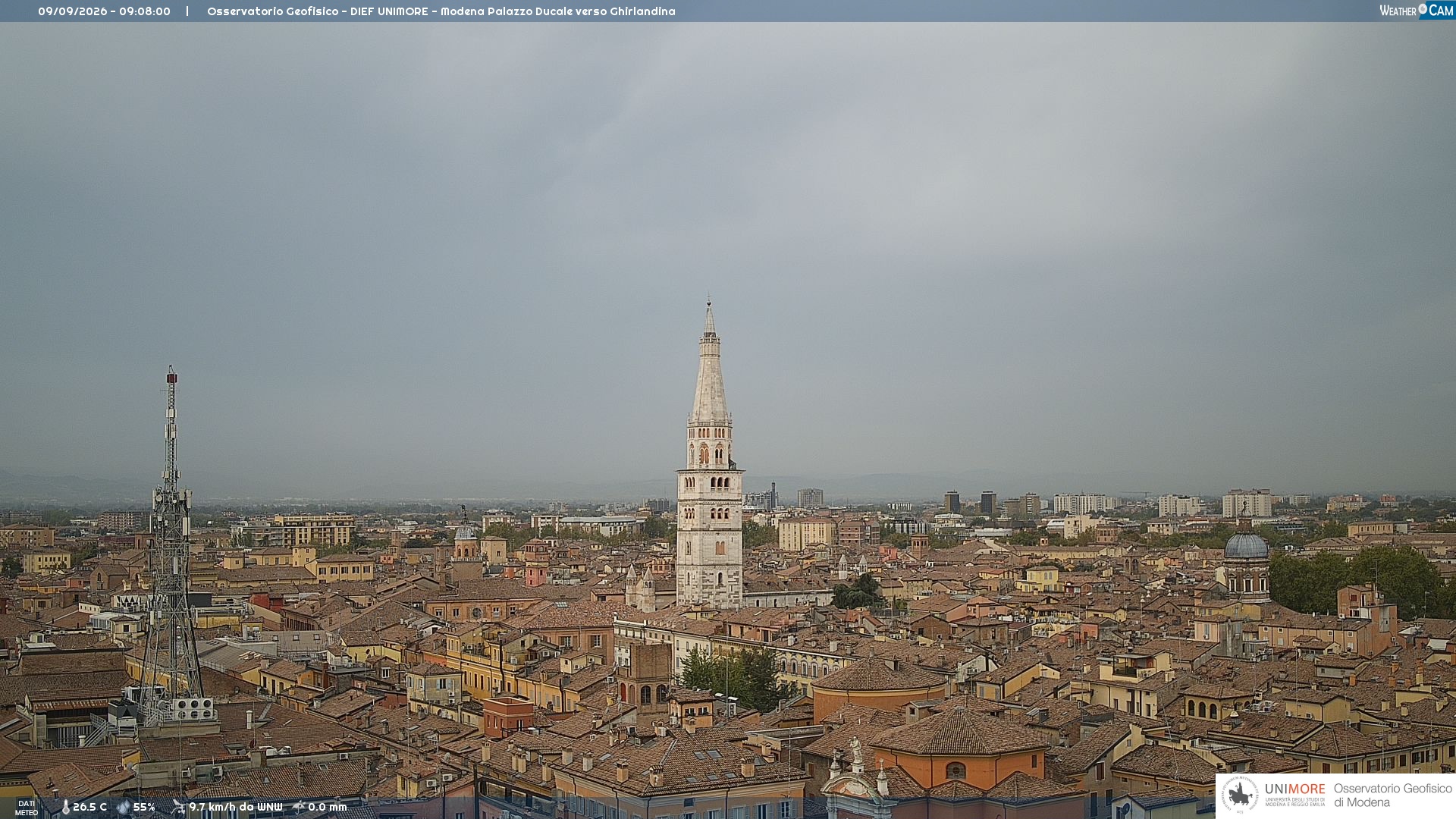The image size is (1456, 819).
Task: Click the grey church dome on the right
Action: (1246, 544)
